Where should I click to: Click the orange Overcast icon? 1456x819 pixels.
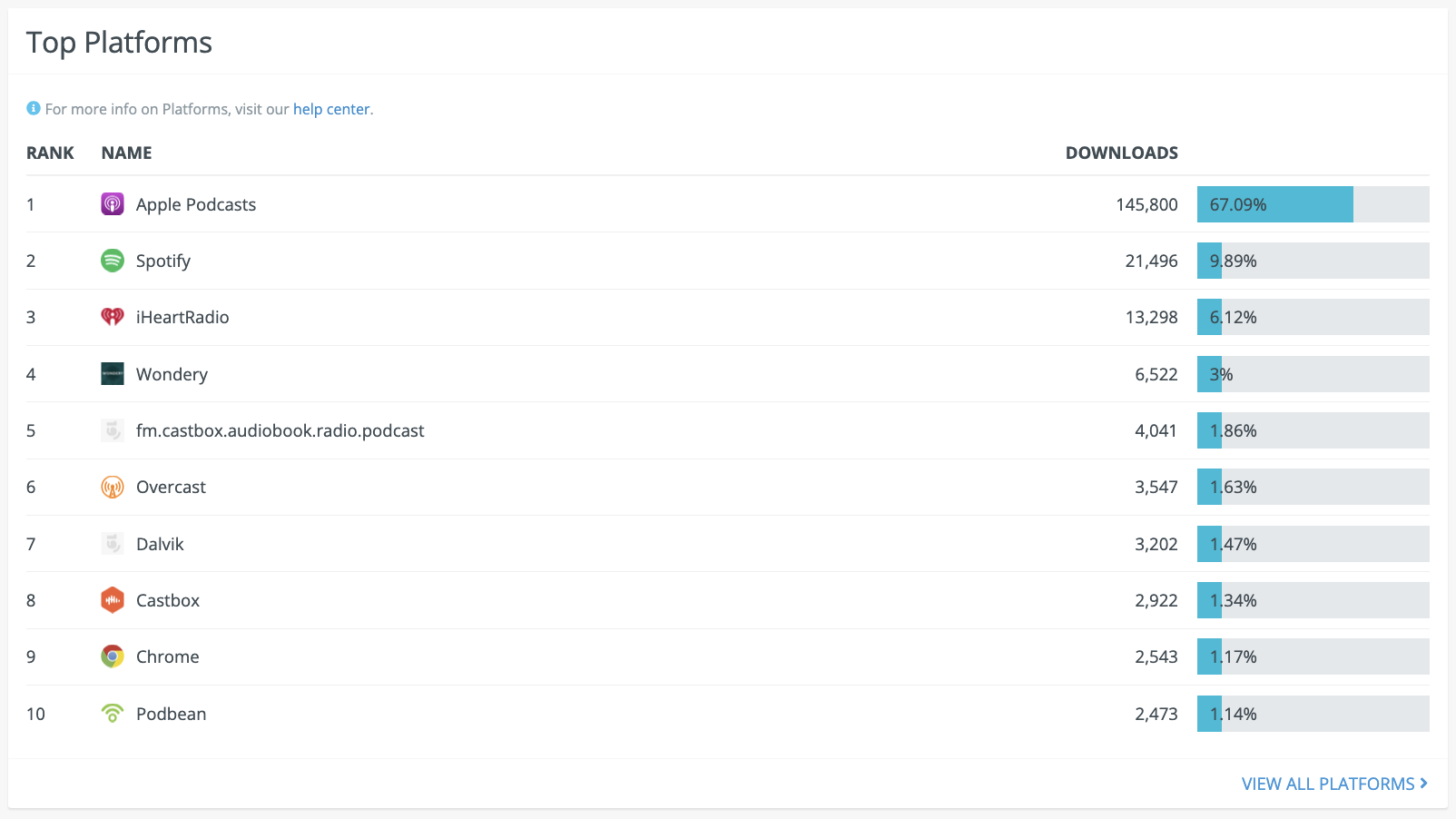pyautogui.click(x=112, y=488)
